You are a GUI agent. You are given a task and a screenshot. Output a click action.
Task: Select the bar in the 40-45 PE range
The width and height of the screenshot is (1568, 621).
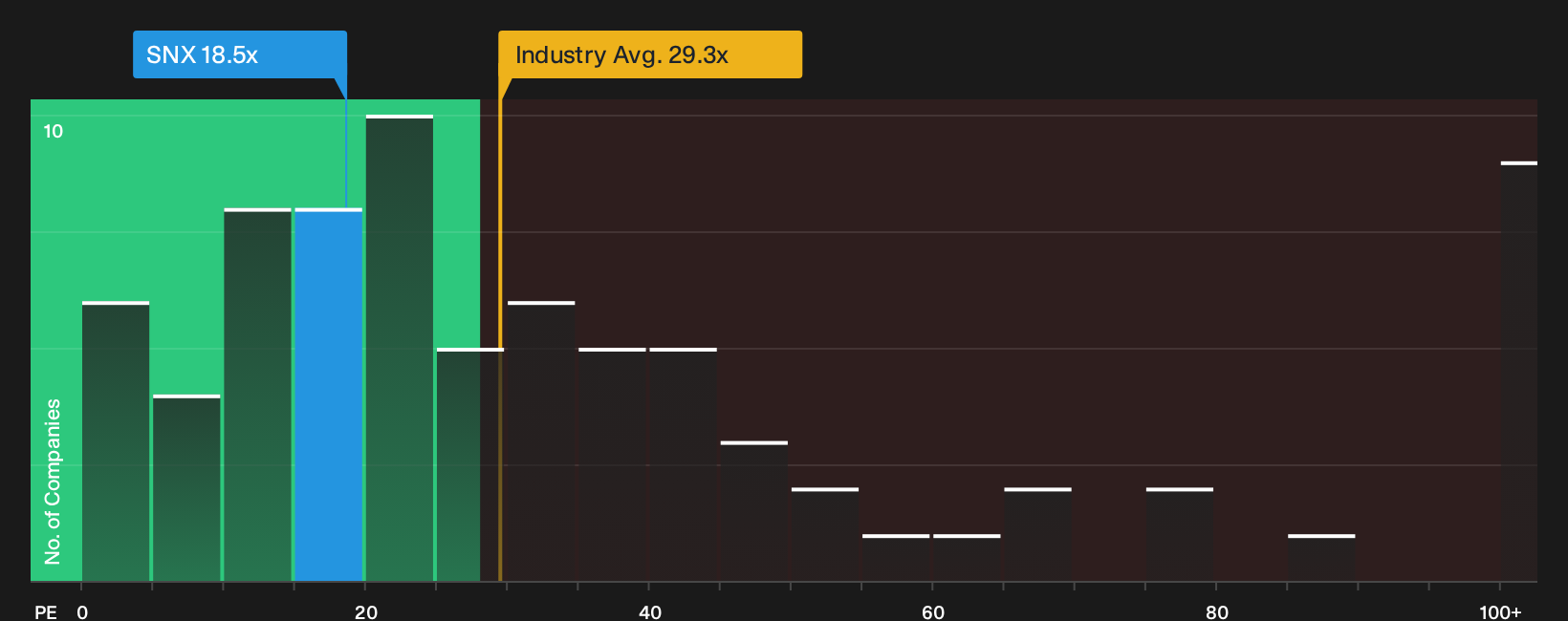[684, 464]
